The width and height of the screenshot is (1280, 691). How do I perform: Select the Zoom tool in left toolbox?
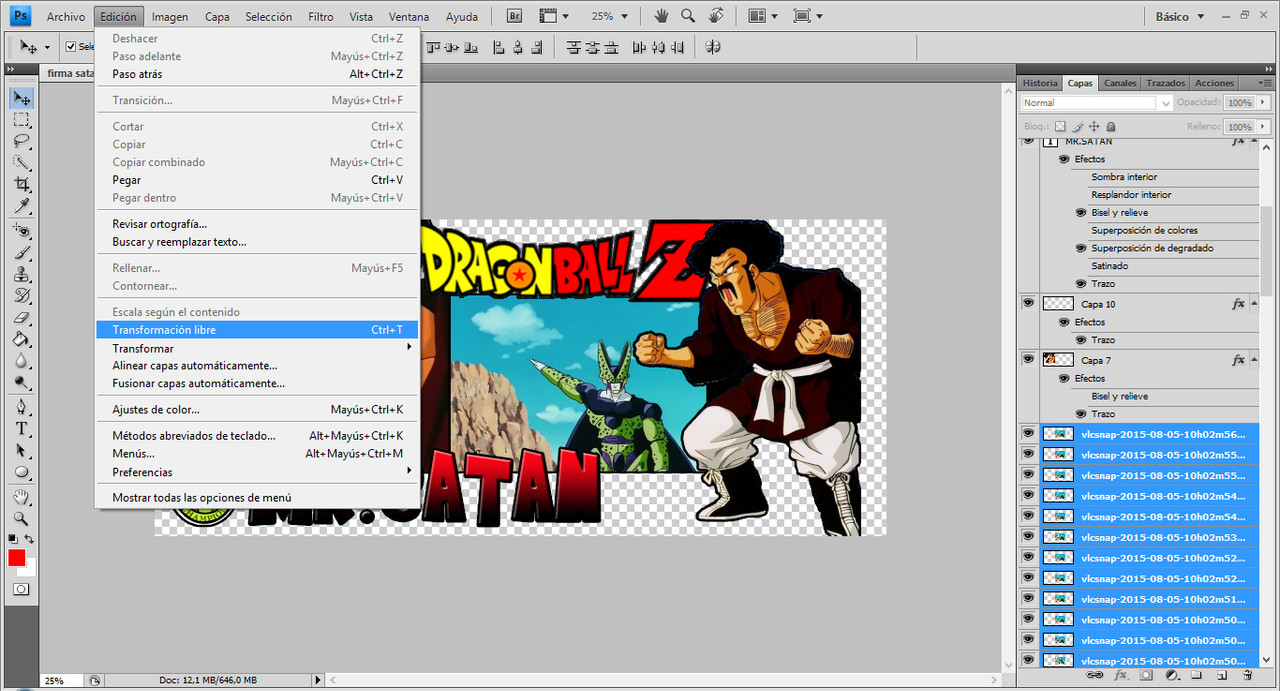(22, 519)
